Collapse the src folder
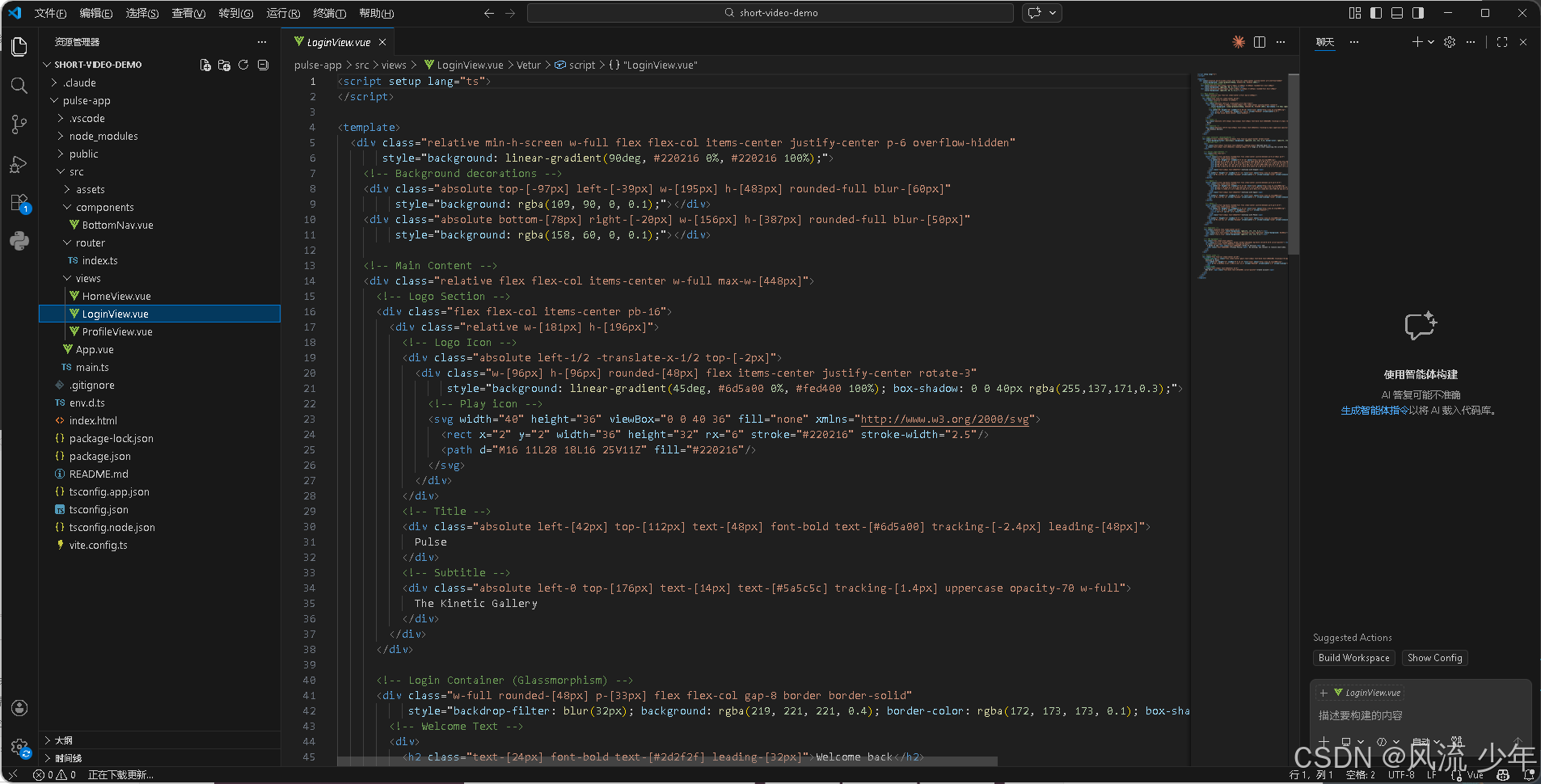The image size is (1541, 784). click(x=159, y=171)
